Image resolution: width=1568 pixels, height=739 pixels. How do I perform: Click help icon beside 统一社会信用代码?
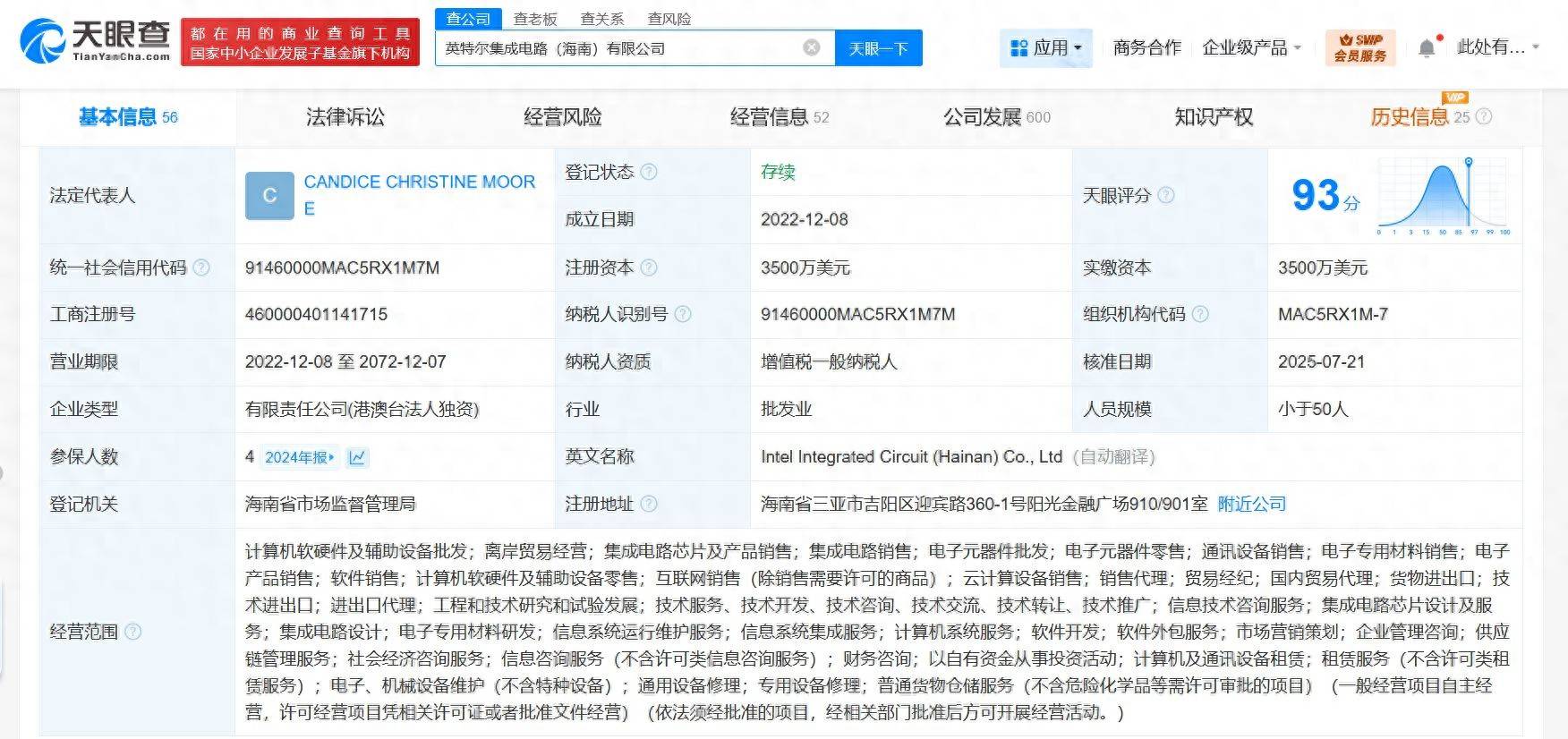point(201,268)
